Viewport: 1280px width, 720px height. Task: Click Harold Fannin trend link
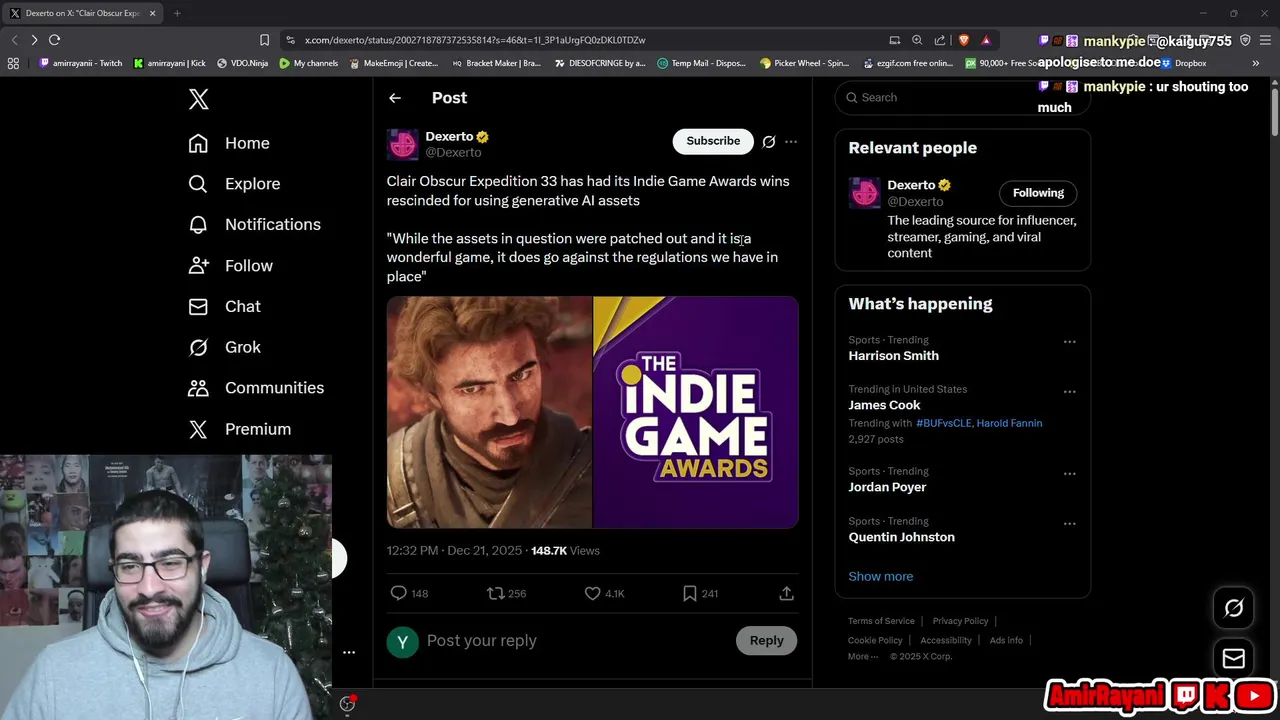pos(1009,423)
